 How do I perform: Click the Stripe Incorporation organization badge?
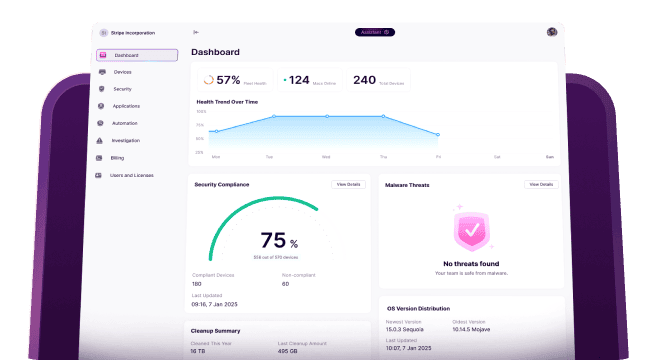pyautogui.click(x=103, y=33)
